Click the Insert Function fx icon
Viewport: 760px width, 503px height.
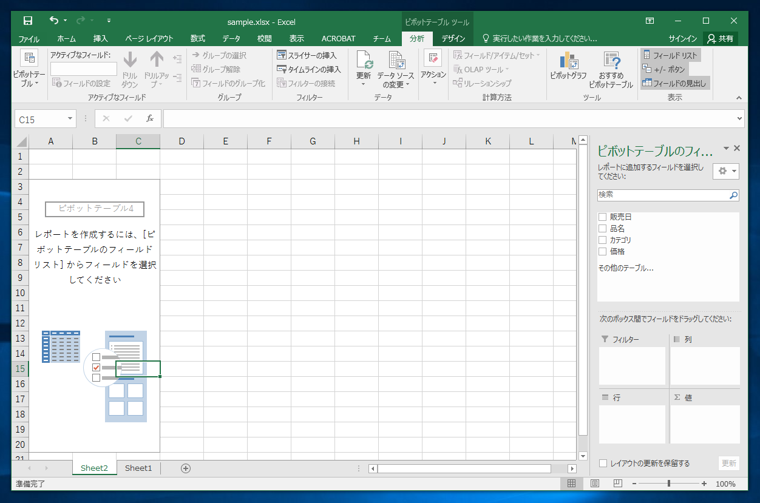click(x=150, y=118)
